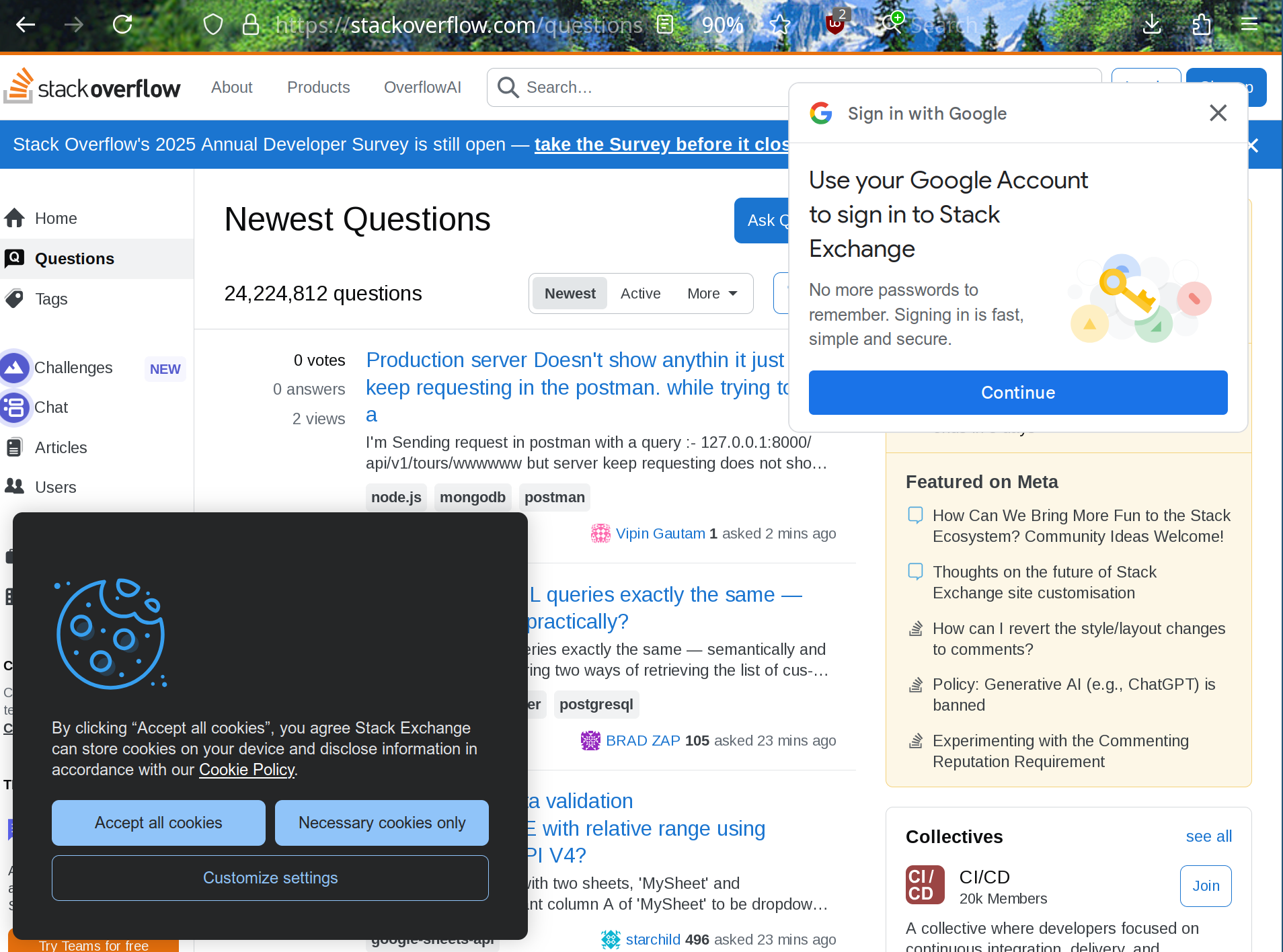1283x952 pixels.
Task: Toggle reader view icon in address bar
Action: (665, 25)
